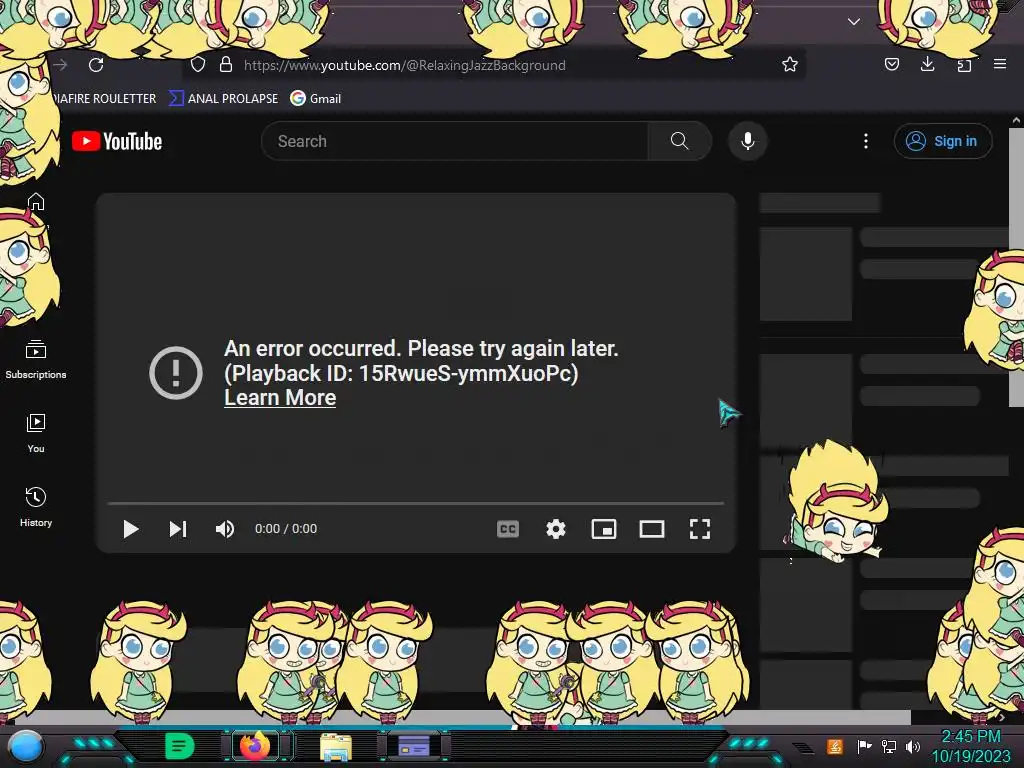1024x768 pixels.
Task: Open the You section in sidebar
Action: pyautogui.click(x=36, y=434)
